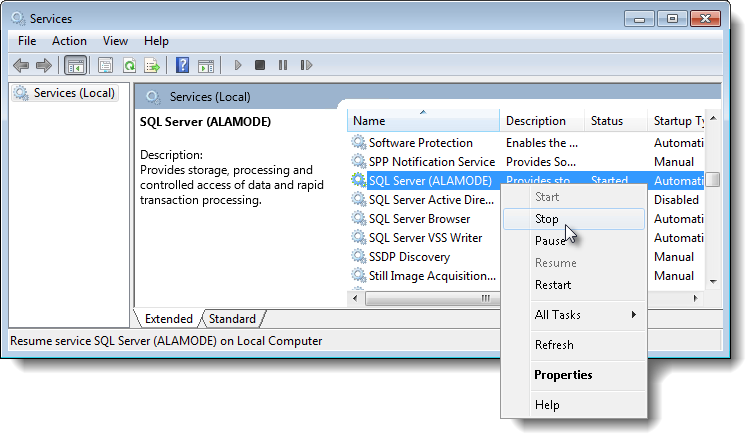Click the Services title bar gear icon
The height and width of the screenshot is (444, 756).
pos(18,18)
